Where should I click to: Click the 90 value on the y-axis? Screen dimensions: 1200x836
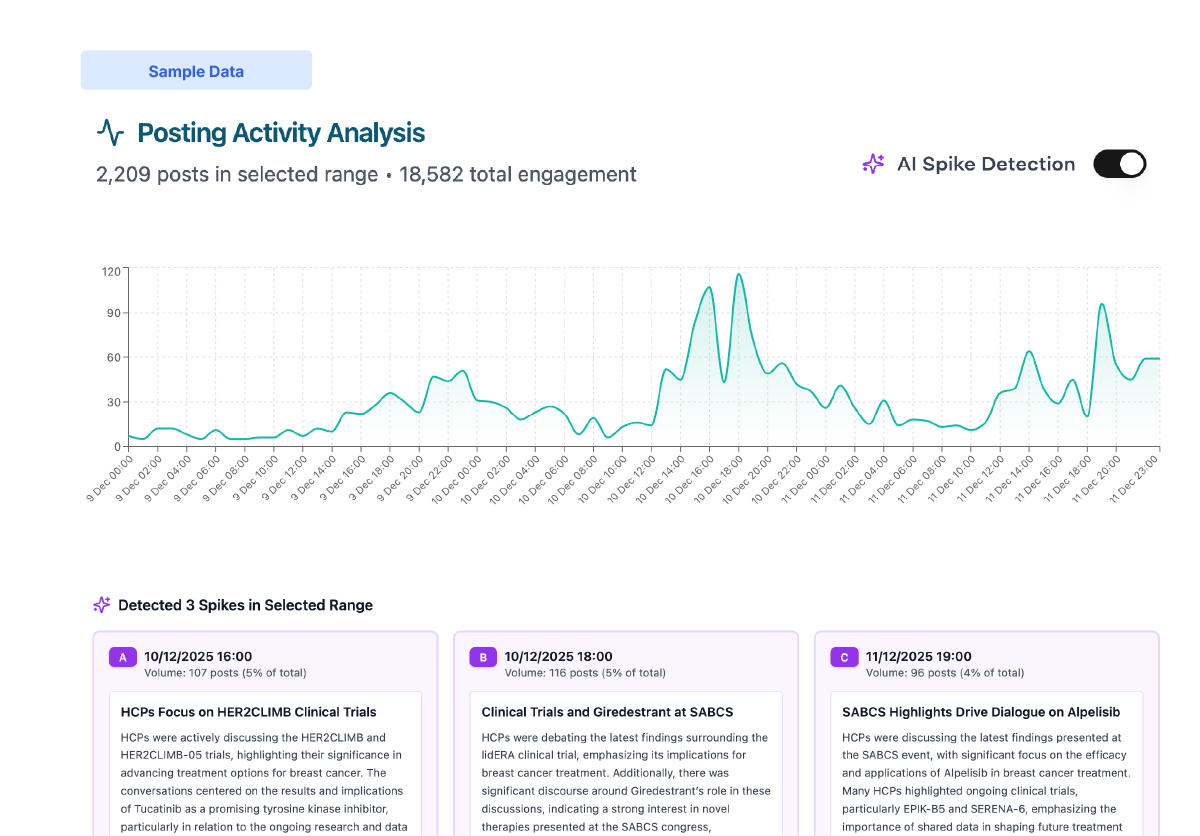point(113,313)
